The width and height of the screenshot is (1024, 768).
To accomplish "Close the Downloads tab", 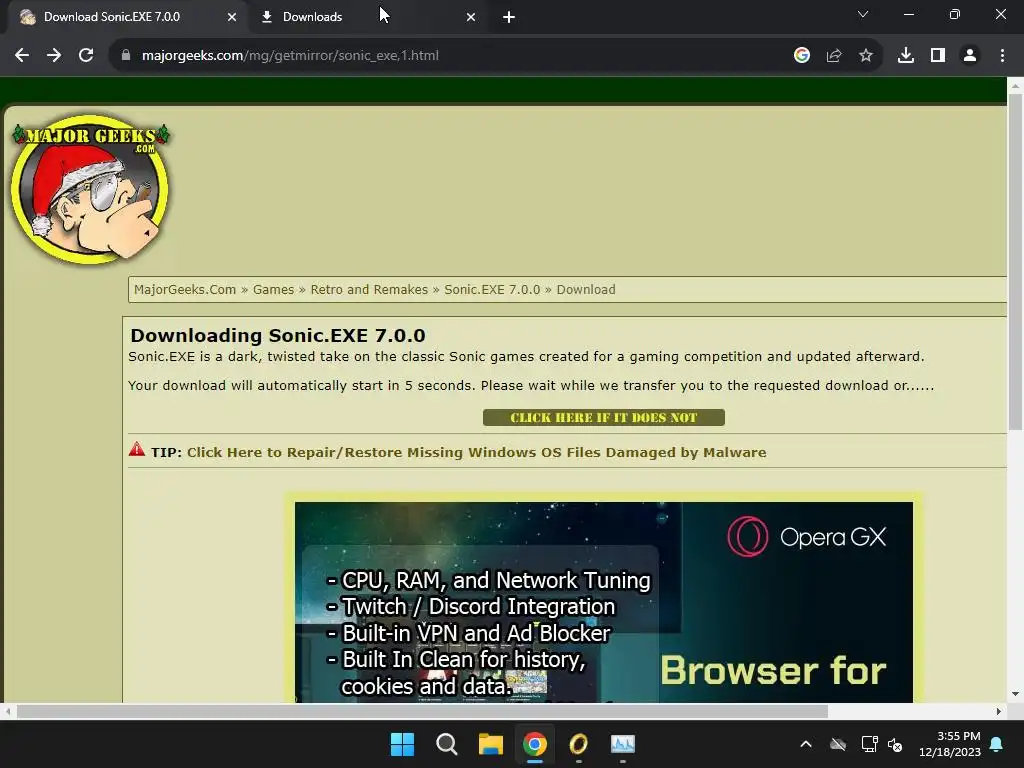I will tap(471, 17).
